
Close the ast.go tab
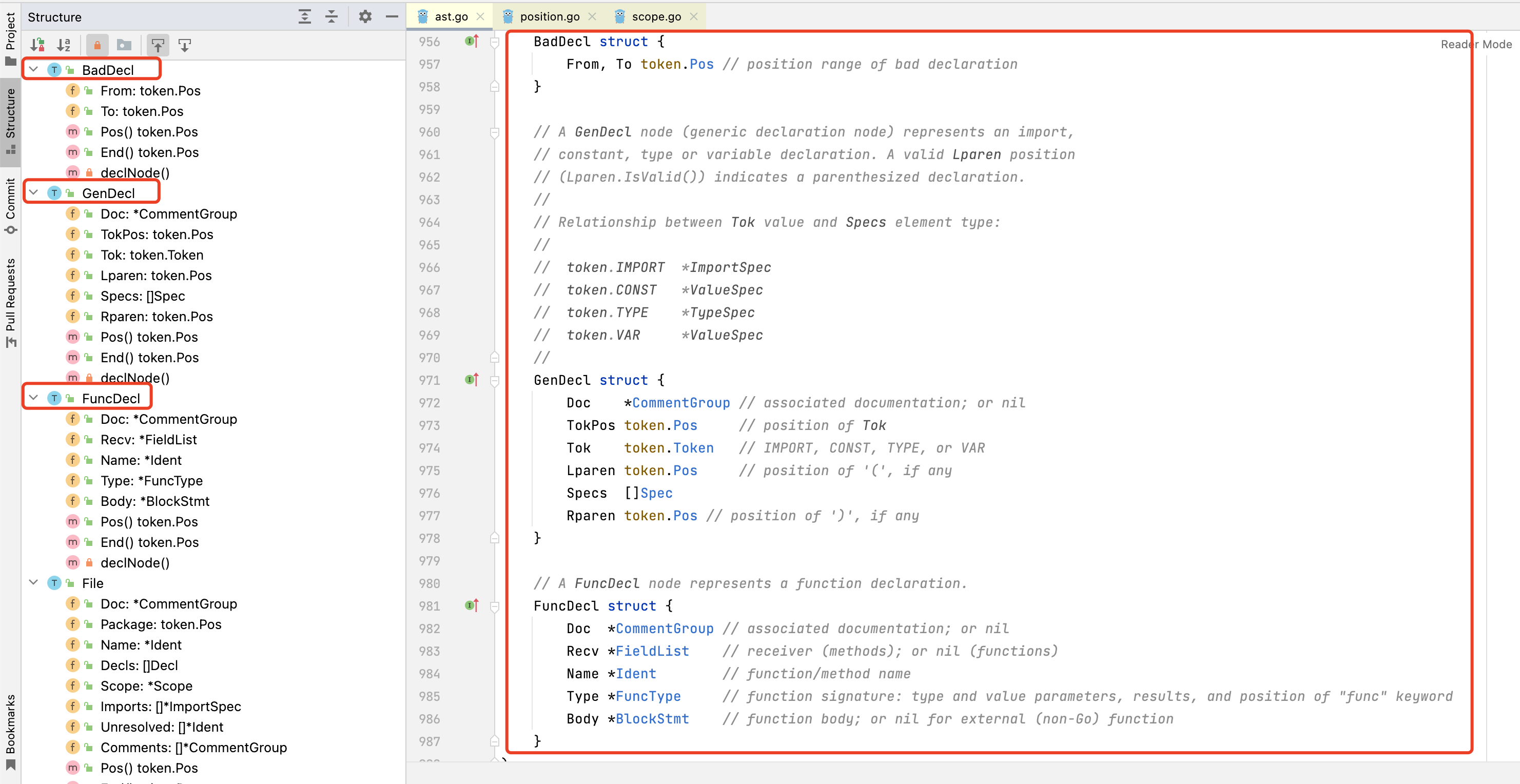(x=480, y=16)
